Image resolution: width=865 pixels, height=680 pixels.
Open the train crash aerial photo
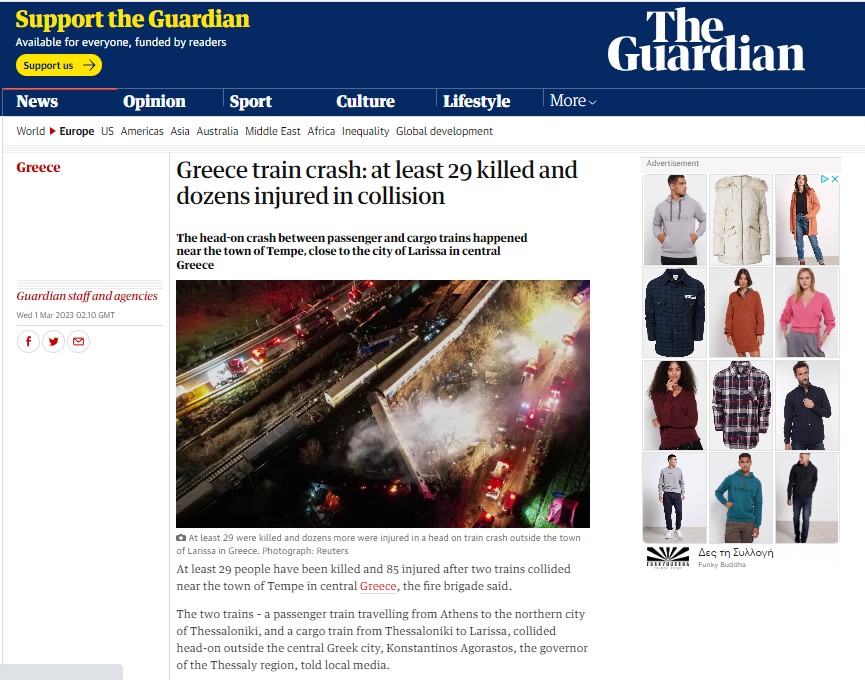point(383,404)
